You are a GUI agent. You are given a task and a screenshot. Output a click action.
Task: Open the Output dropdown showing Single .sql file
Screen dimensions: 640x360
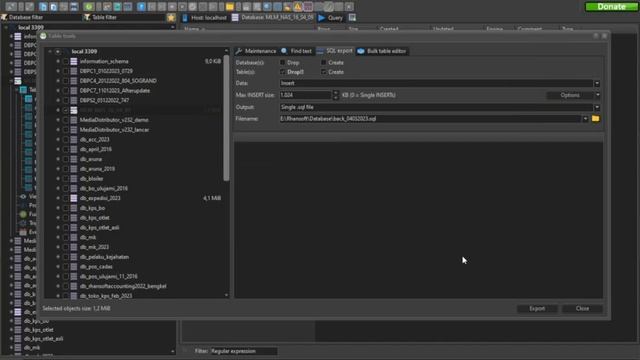[597, 107]
